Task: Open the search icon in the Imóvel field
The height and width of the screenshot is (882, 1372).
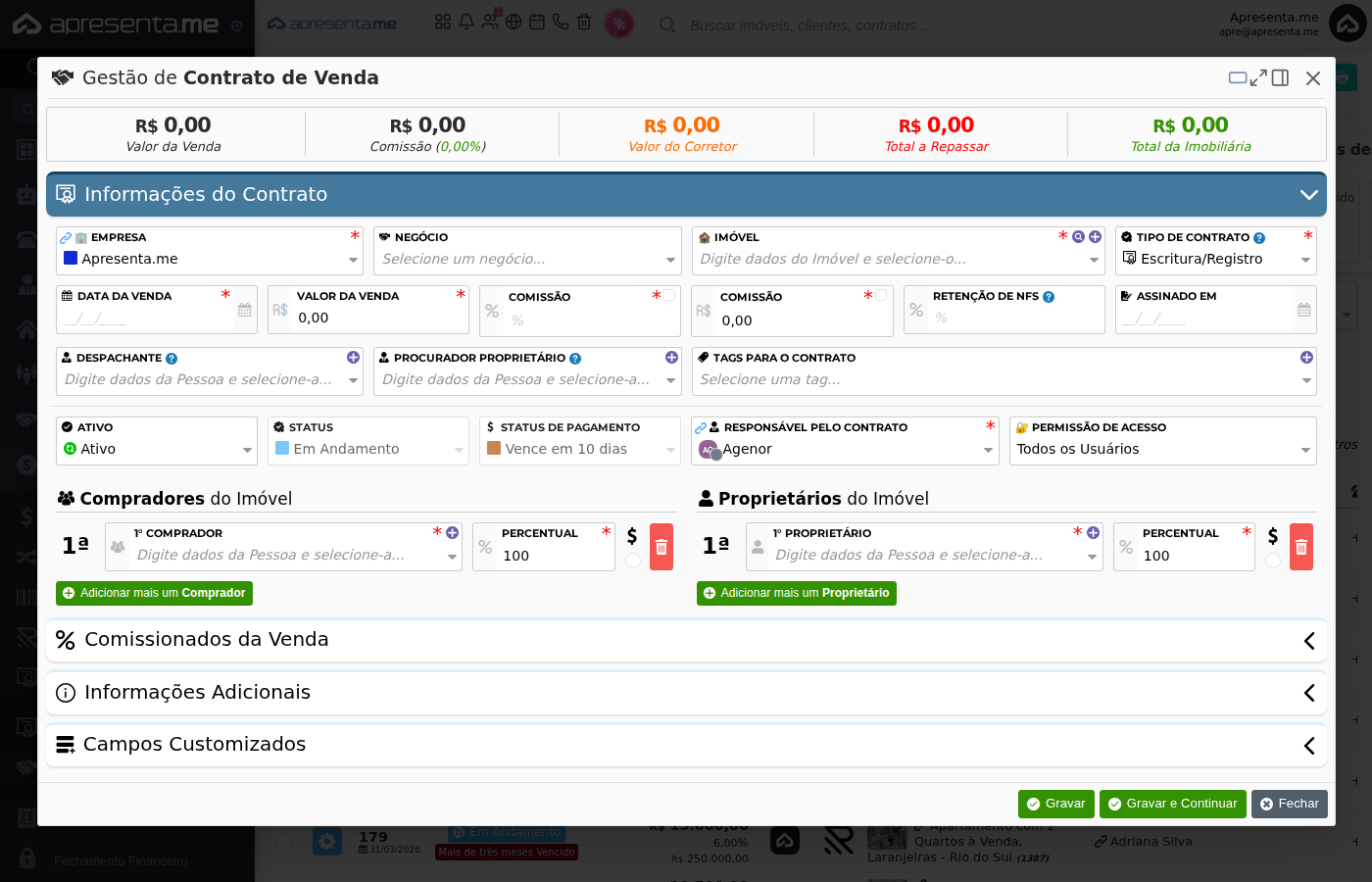Action: coord(1078,237)
